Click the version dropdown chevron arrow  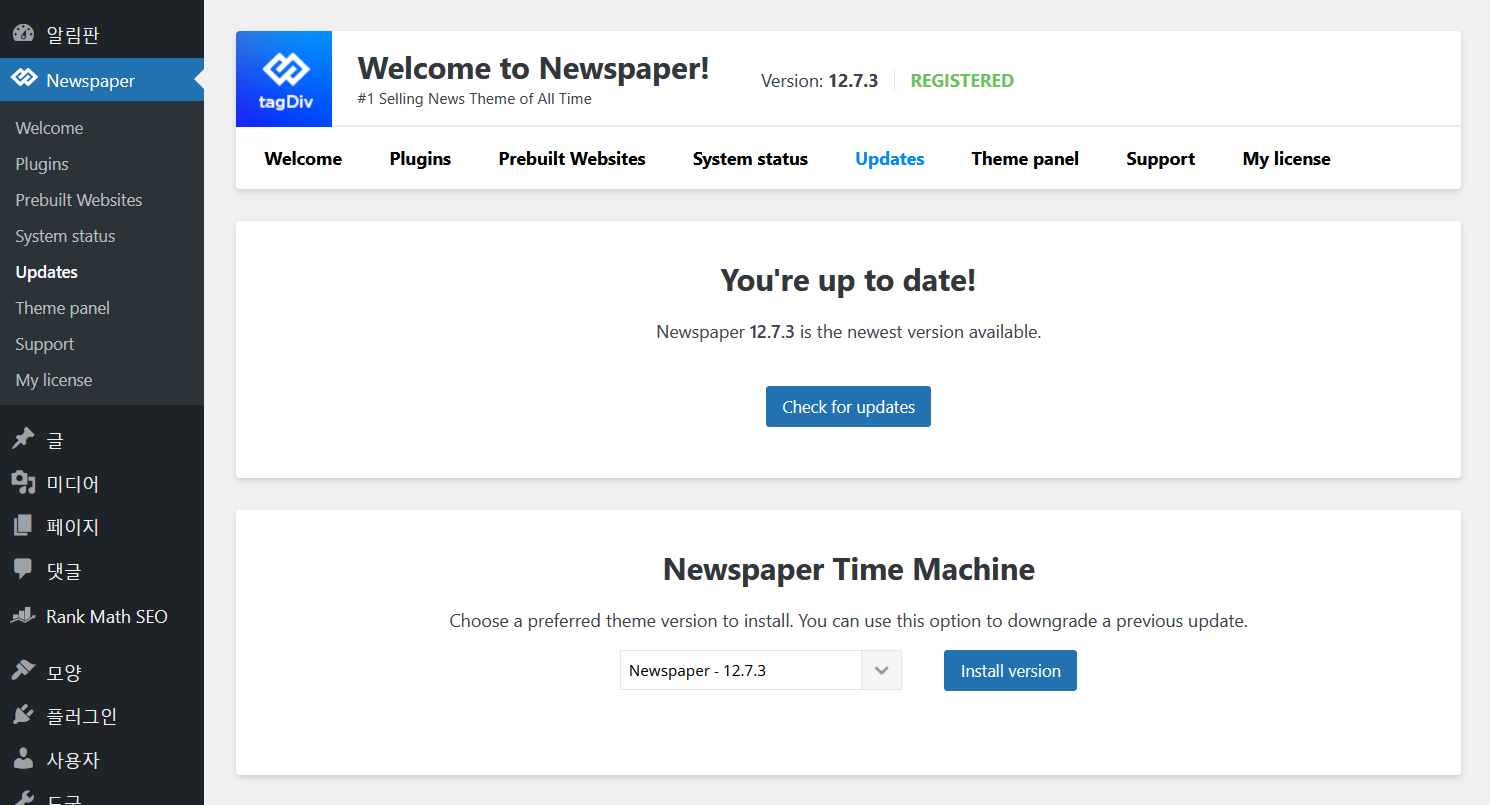coord(882,670)
